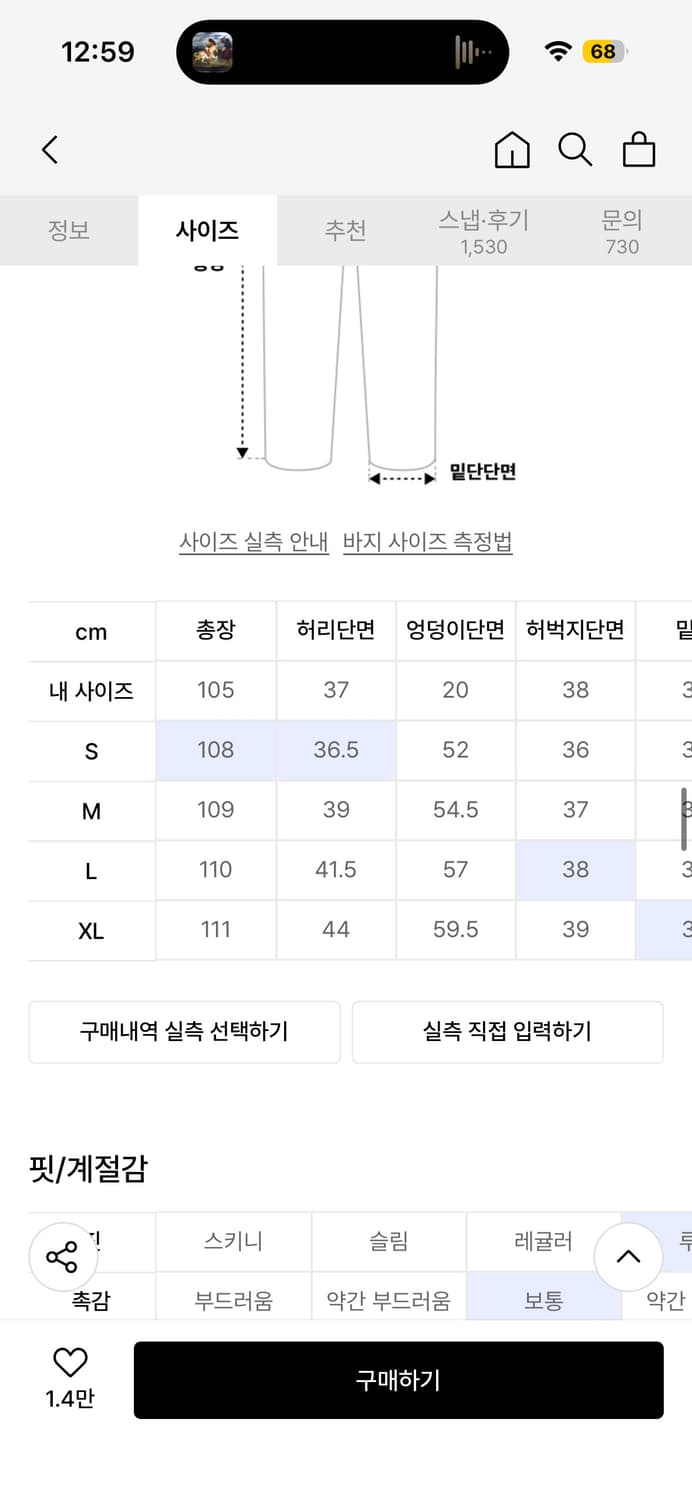Select size M row in the size chart

pos(91,810)
